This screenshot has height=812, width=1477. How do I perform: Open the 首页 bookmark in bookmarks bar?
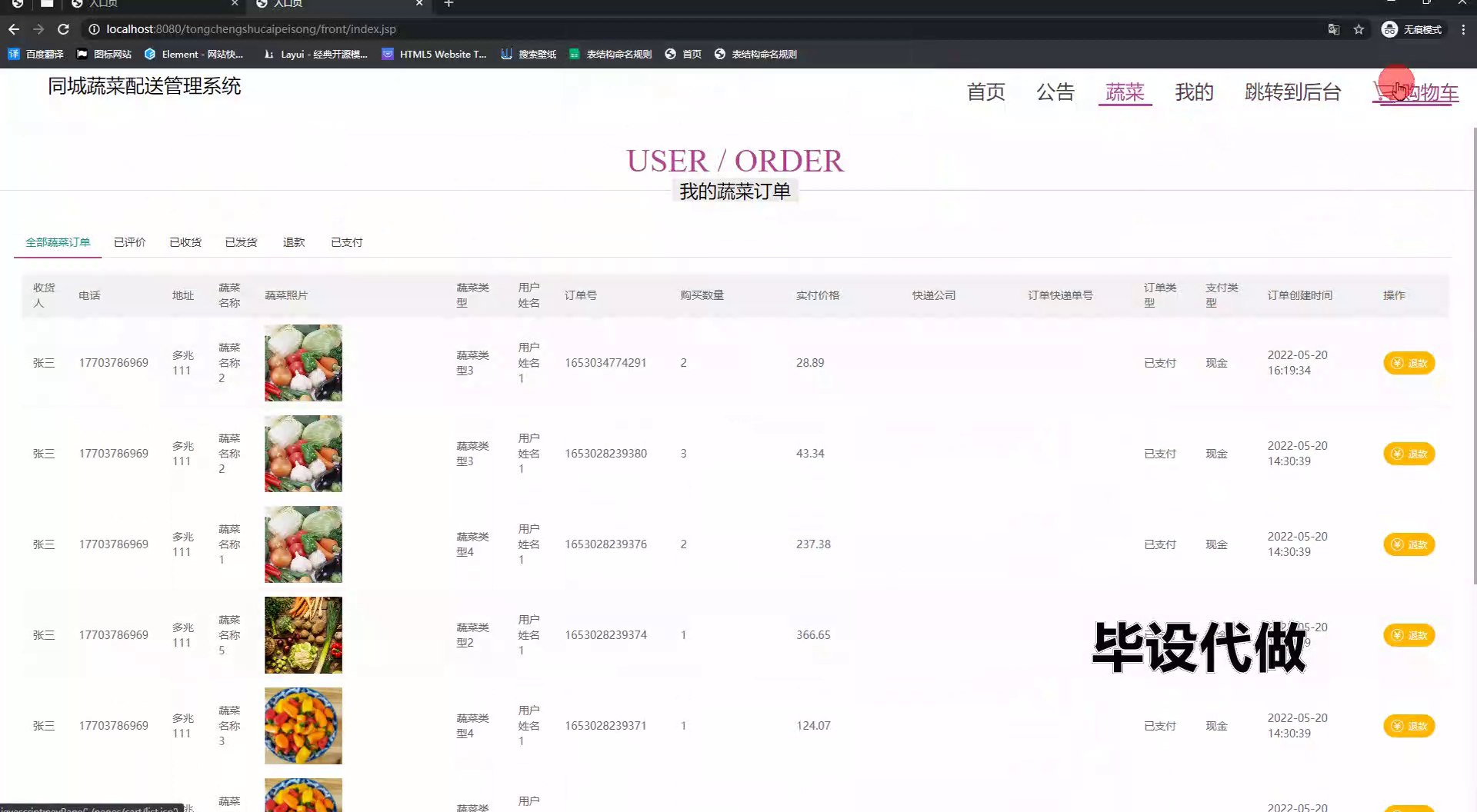click(683, 54)
